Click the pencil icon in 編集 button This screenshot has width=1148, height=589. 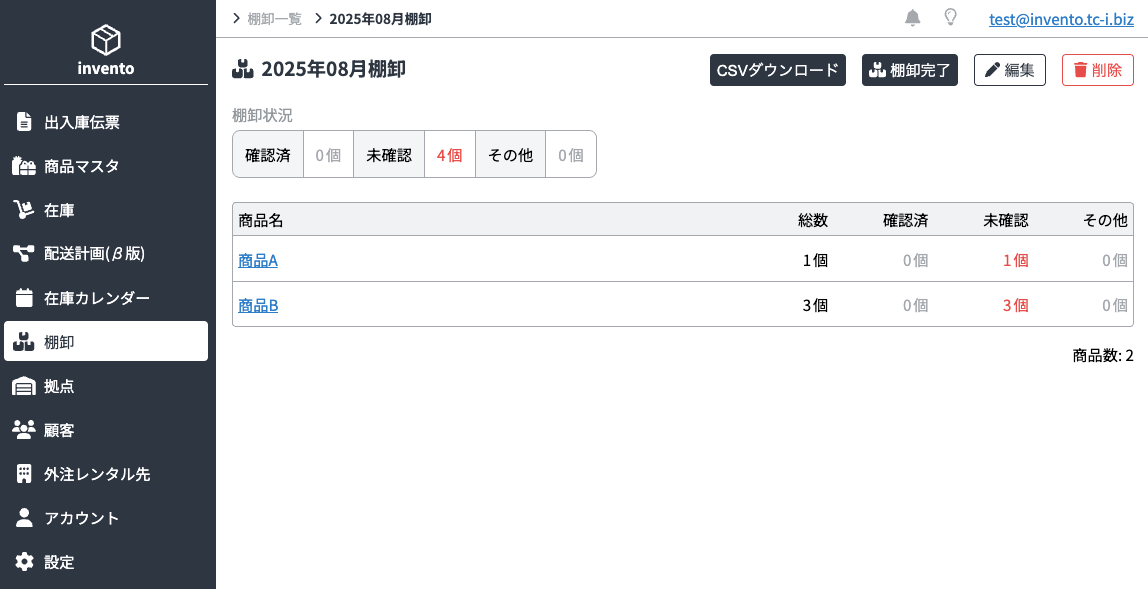tap(992, 70)
